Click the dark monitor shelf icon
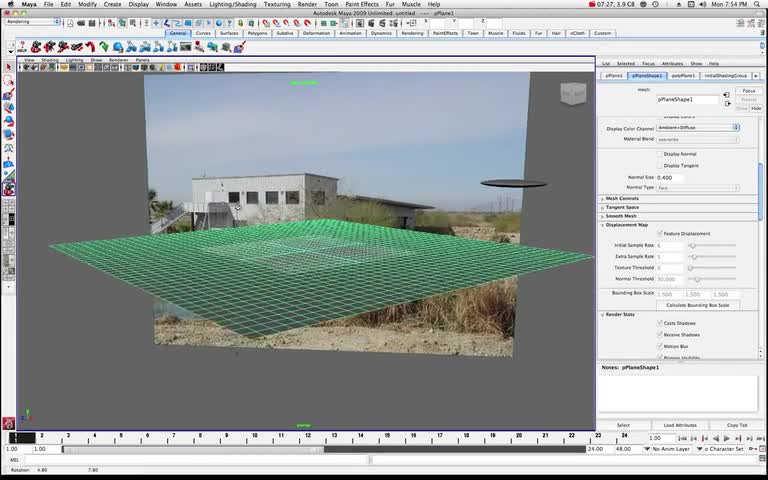768x480 pixels. pyautogui.click(x=185, y=47)
